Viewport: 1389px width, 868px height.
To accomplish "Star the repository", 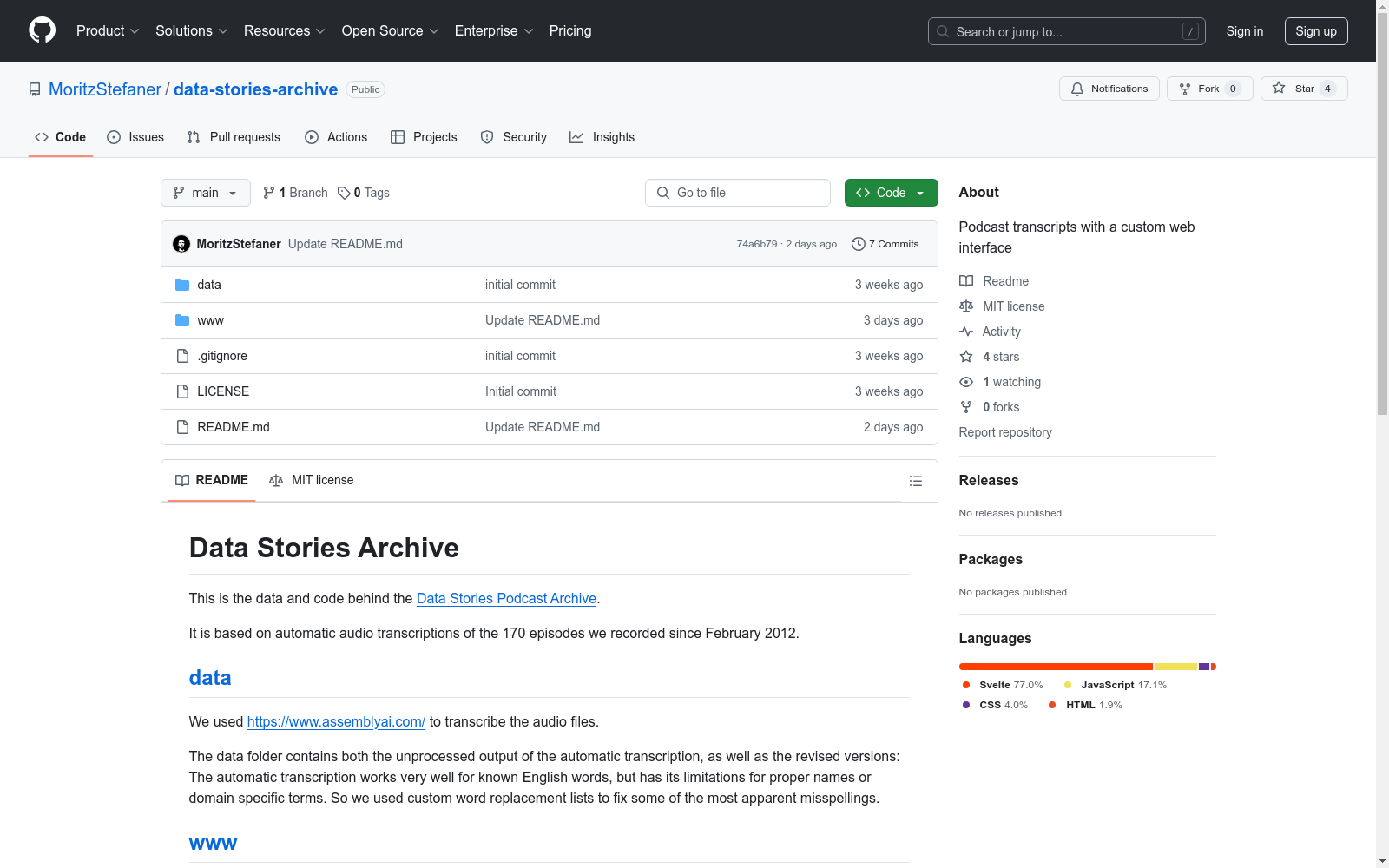I will (1304, 89).
